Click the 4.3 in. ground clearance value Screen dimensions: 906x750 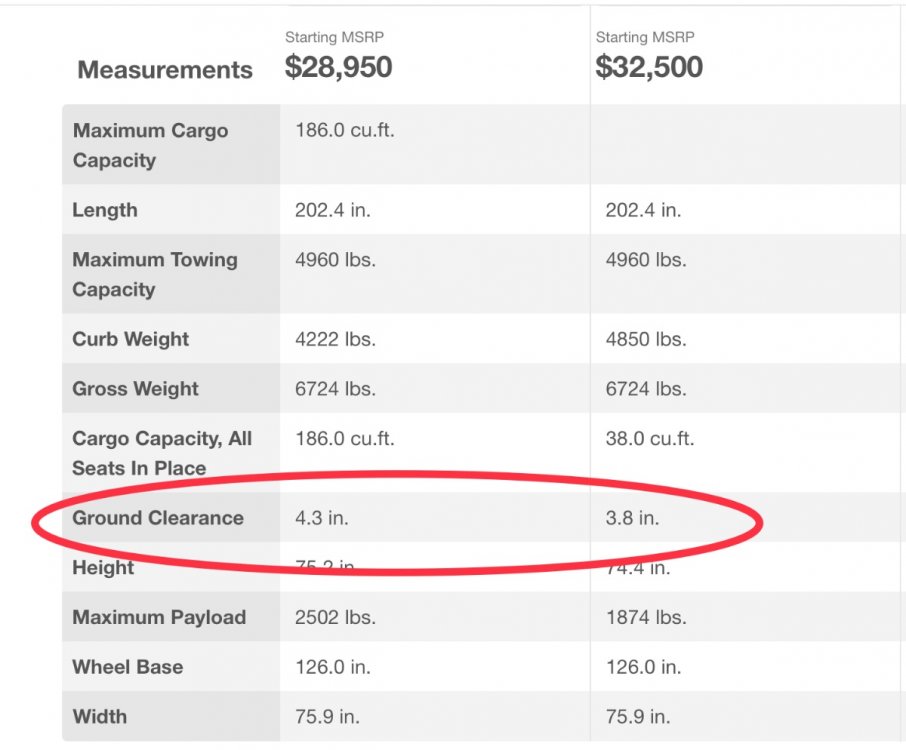coord(322,518)
